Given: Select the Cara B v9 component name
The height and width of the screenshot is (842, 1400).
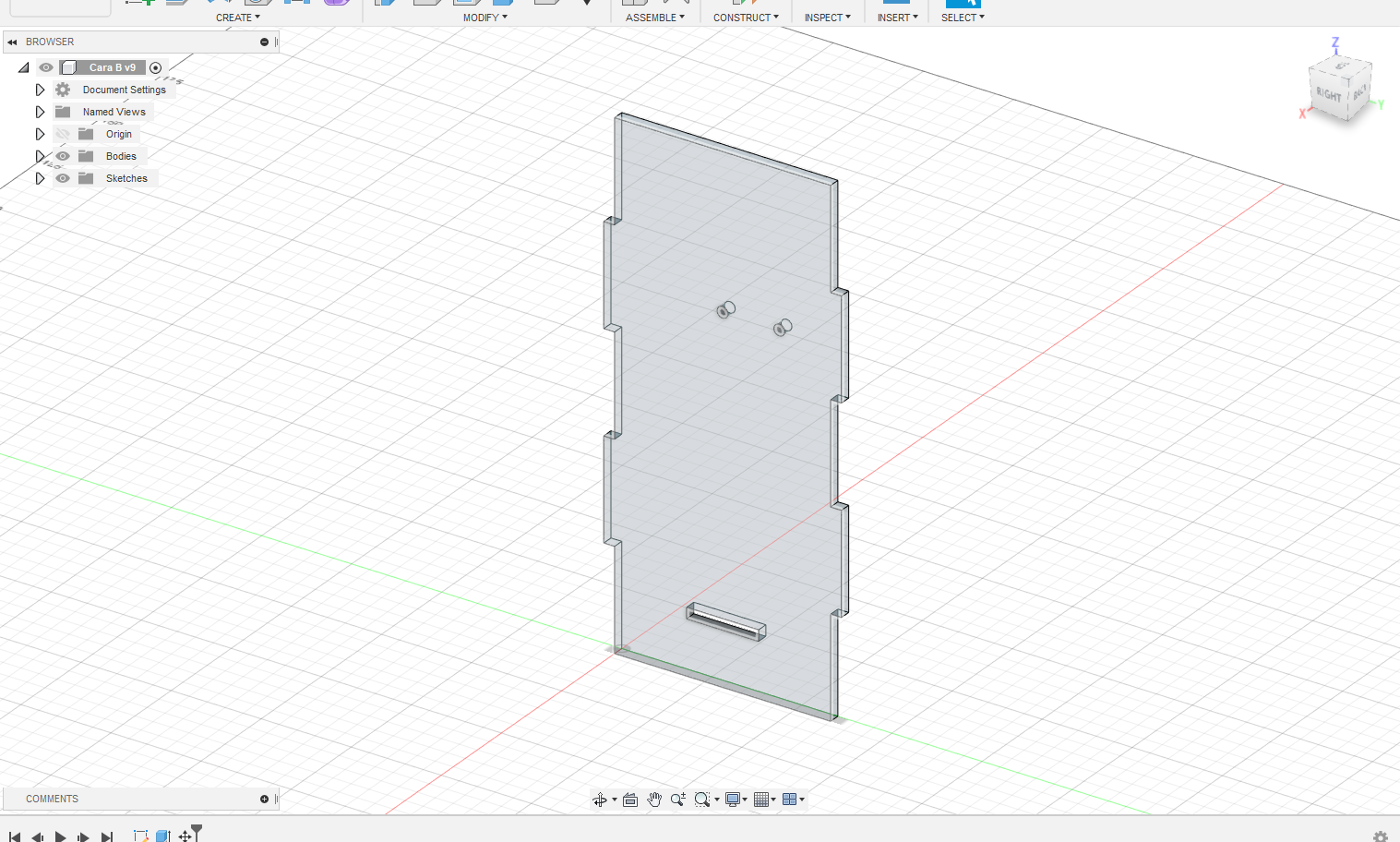Looking at the screenshot, I should [x=113, y=67].
